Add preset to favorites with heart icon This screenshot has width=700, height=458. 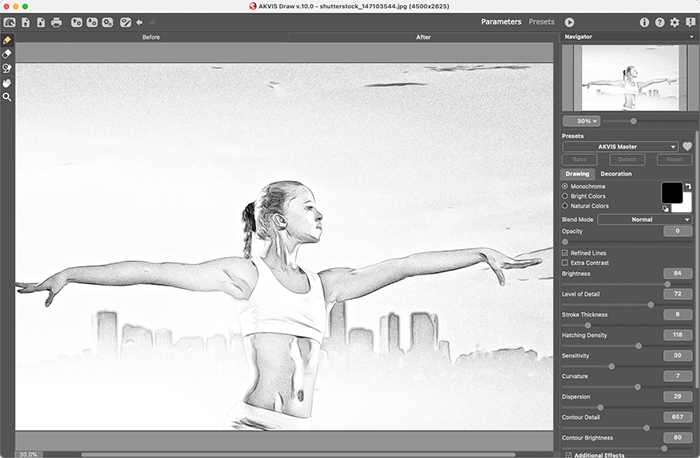coord(687,147)
